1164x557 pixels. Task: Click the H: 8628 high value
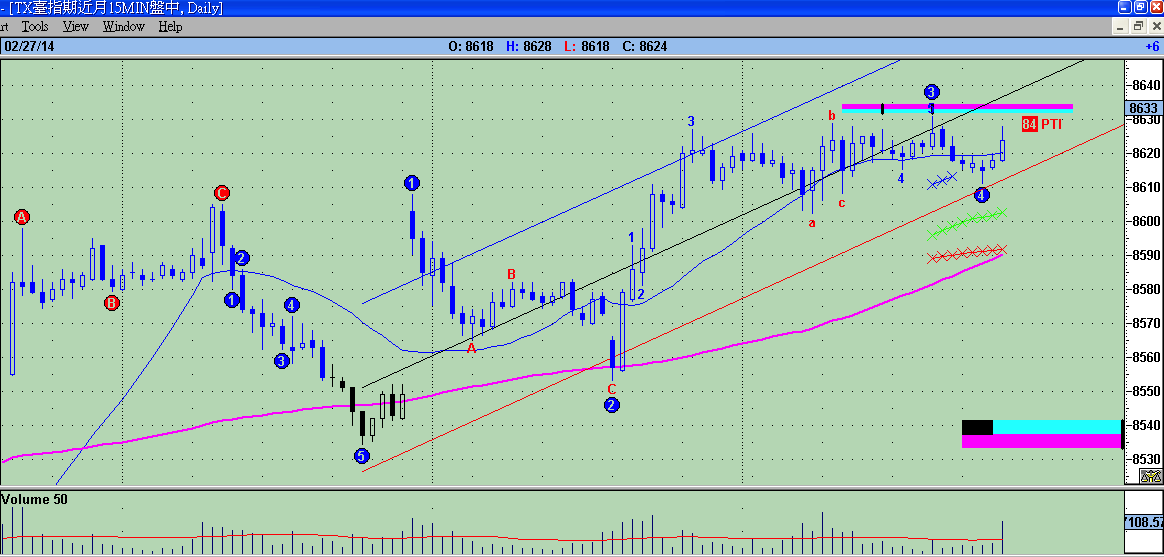[x=529, y=46]
